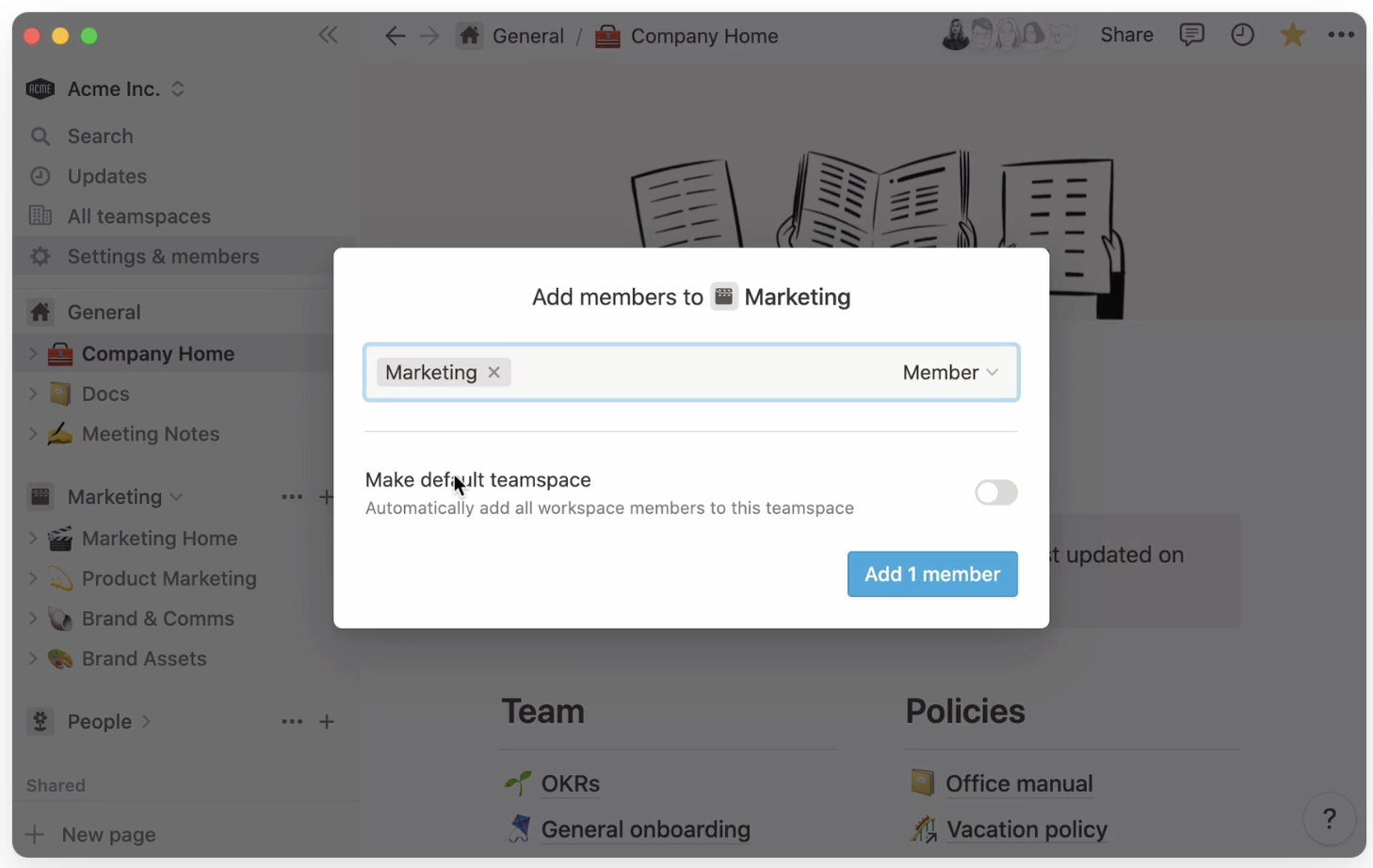The image size is (1373, 868).
Task: Open the Search sidebar item
Action: point(100,136)
